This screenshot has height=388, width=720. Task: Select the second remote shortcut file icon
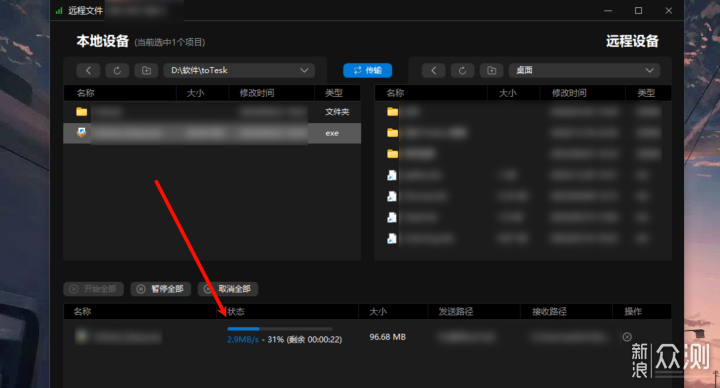(x=392, y=196)
